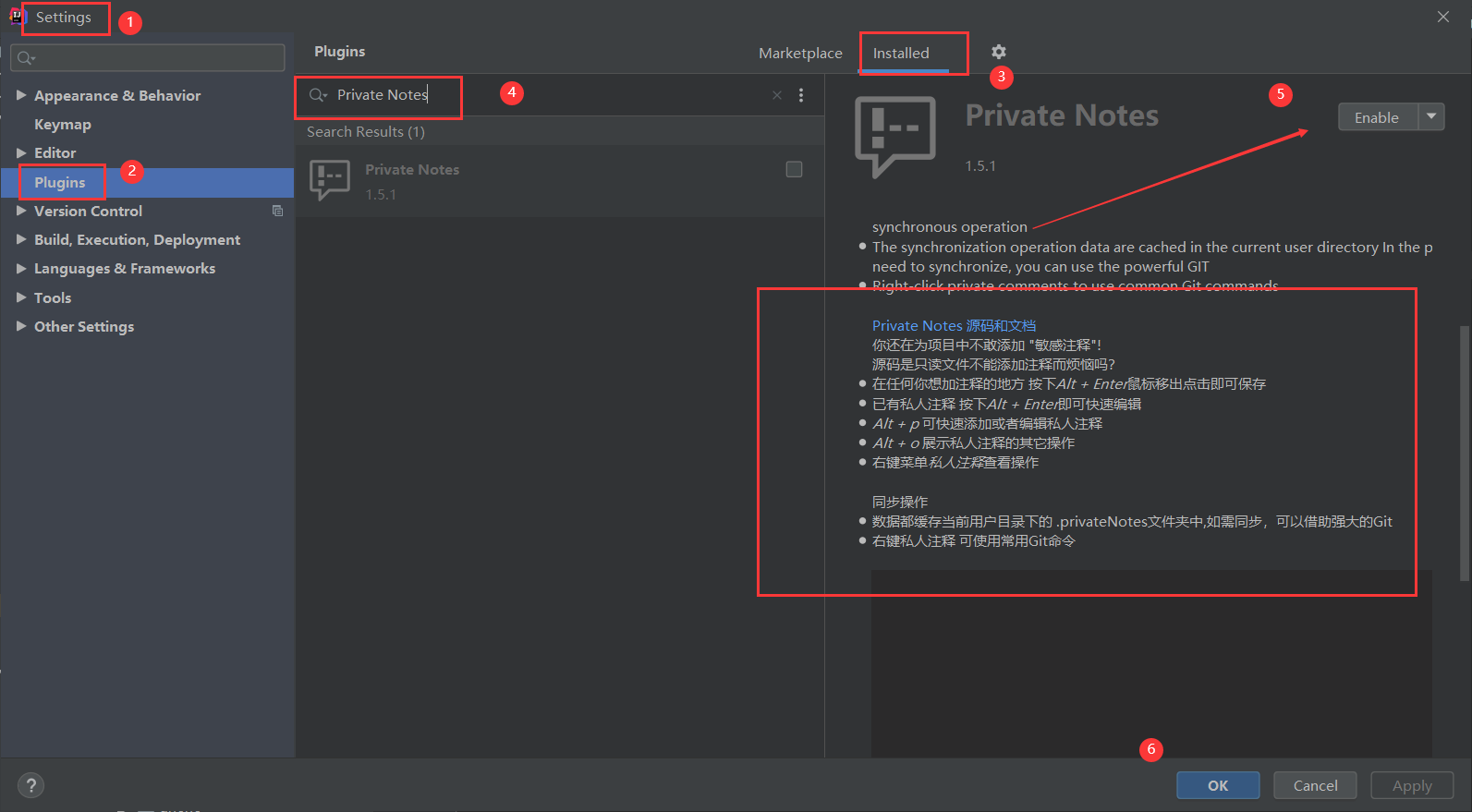Close the Settings dialog window
The height and width of the screenshot is (812, 1472).
pos(1443,17)
